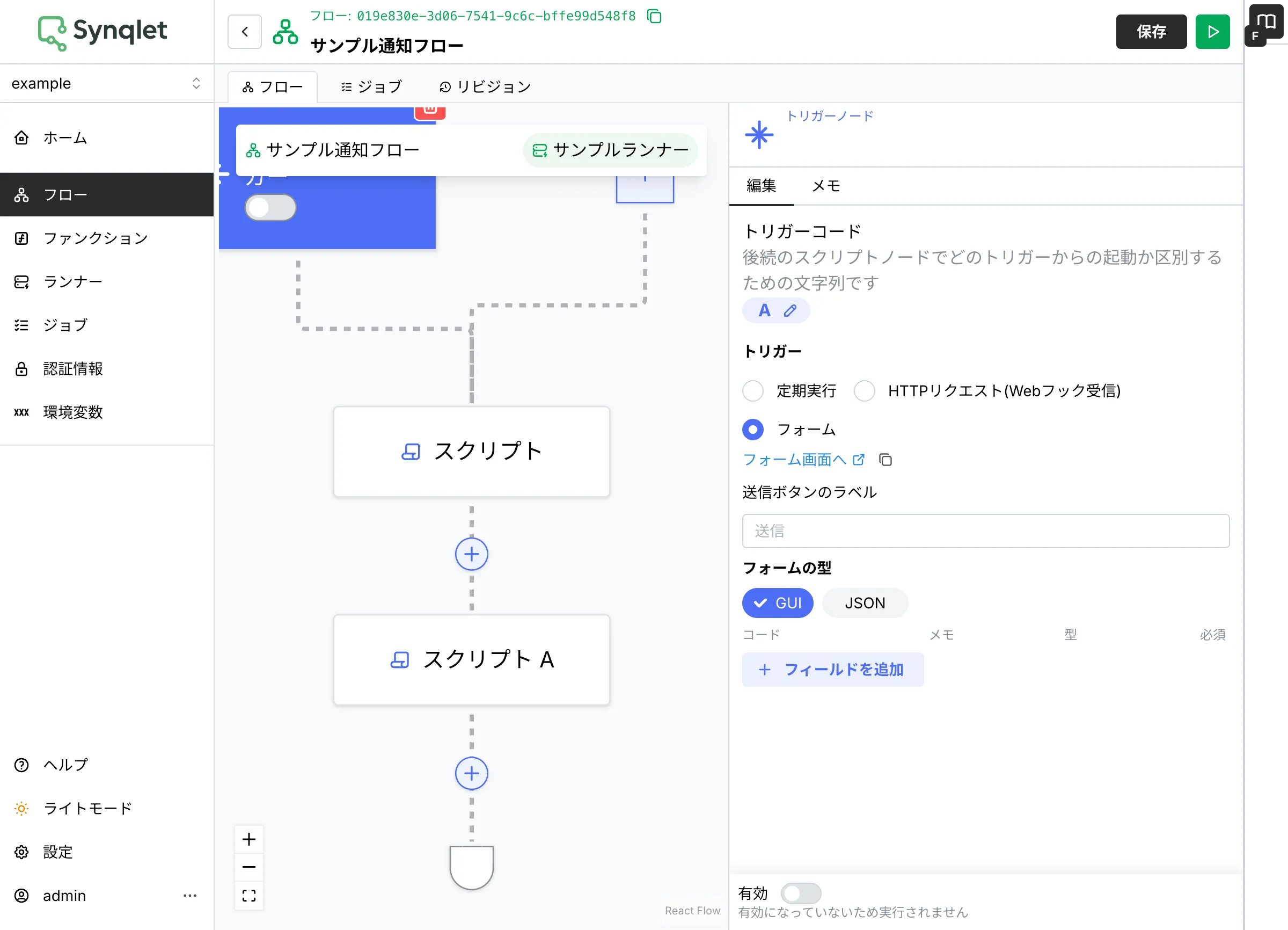Open admin more options ellipsis
The width and height of the screenshot is (1288, 930).
189,895
